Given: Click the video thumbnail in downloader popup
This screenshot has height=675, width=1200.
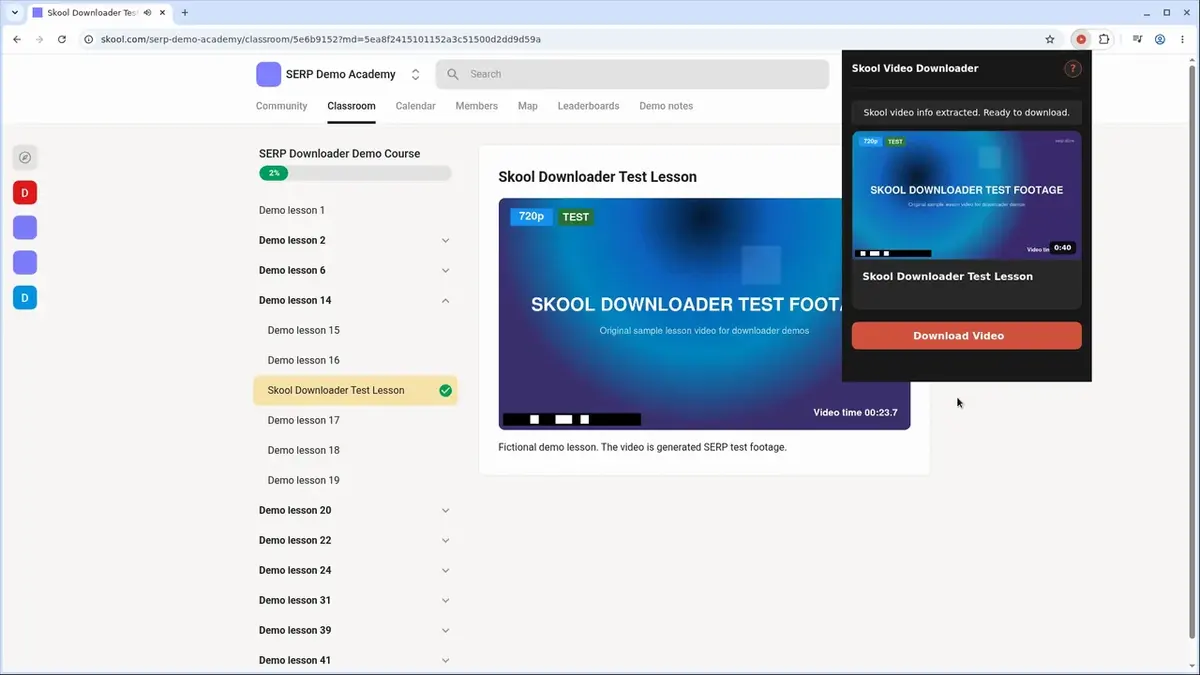Looking at the screenshot, I should point(966,196).
